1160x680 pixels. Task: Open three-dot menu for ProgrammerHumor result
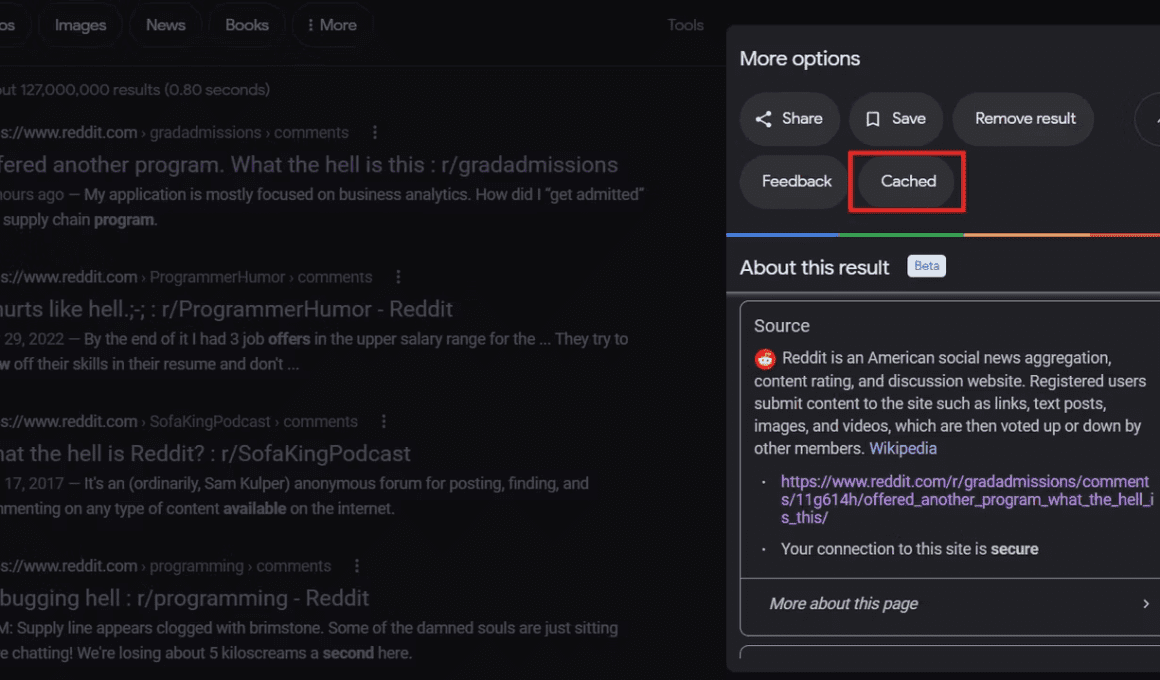398,277
